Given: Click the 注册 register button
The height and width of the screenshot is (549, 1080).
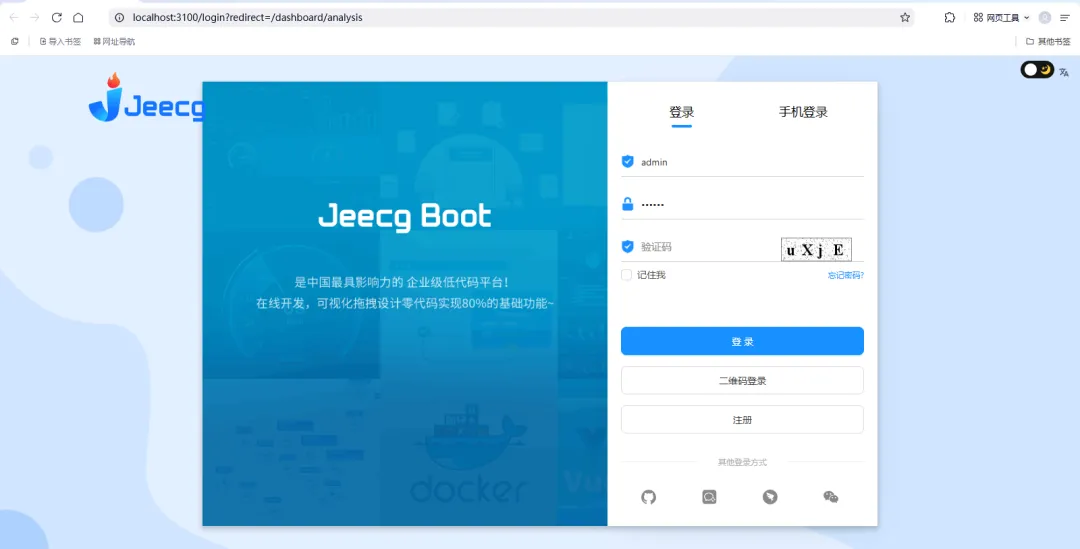Looking at the screenshot, I should click(x=742, y=419).
